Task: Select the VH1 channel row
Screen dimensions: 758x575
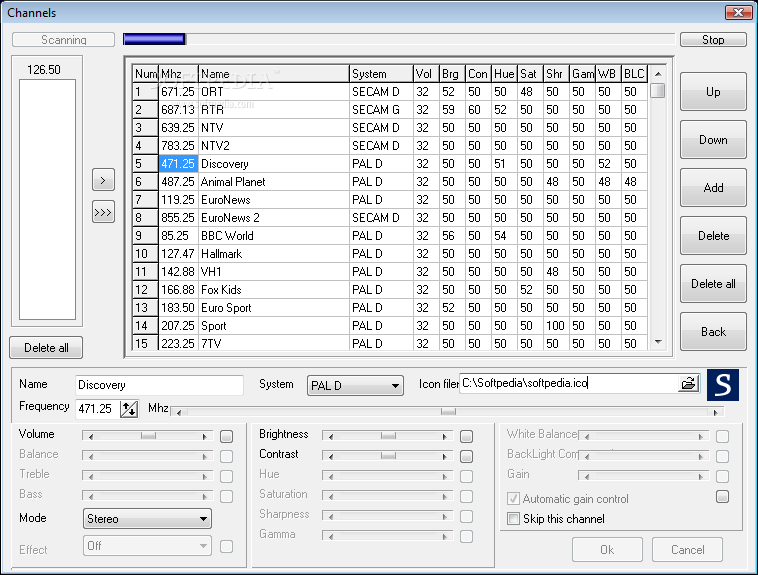Action: [x=390, y=272]
